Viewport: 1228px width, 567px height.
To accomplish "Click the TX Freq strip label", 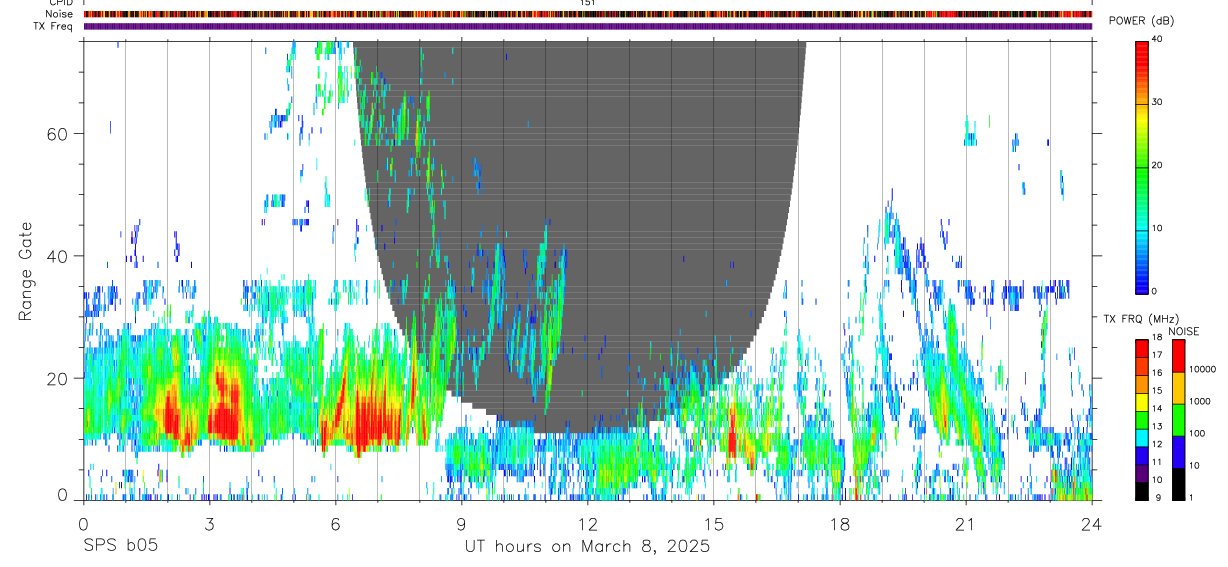I will (x=54, y=26).
